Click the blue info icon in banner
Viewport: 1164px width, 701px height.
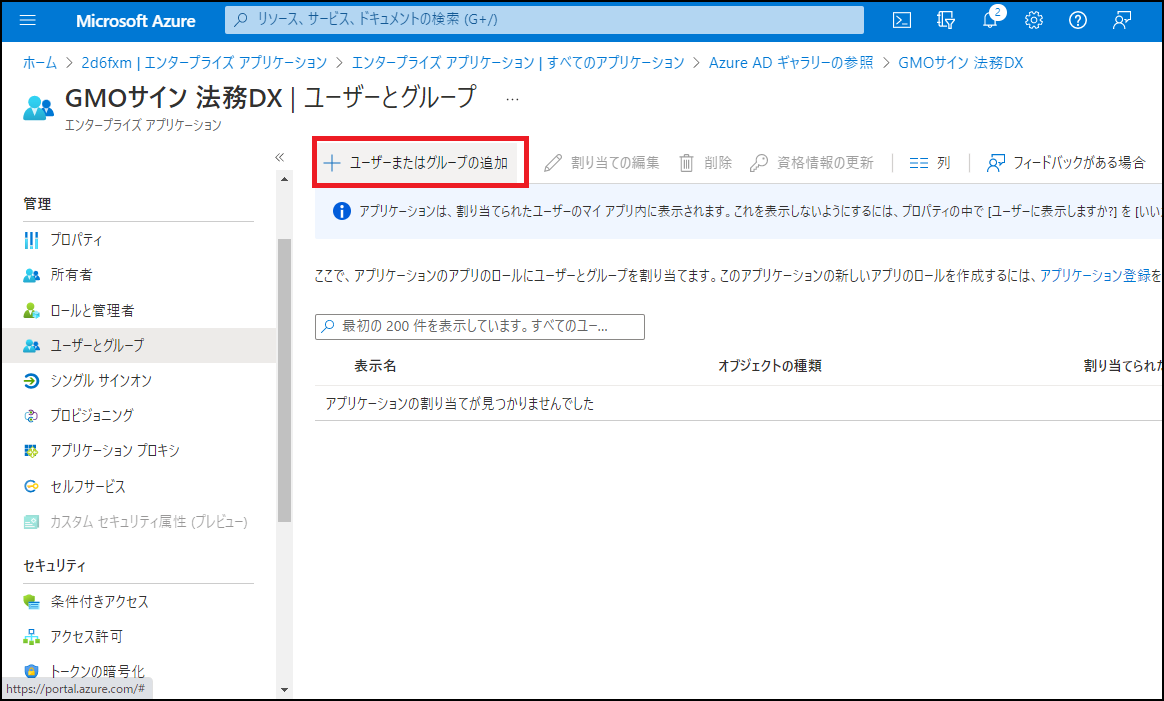341,211
